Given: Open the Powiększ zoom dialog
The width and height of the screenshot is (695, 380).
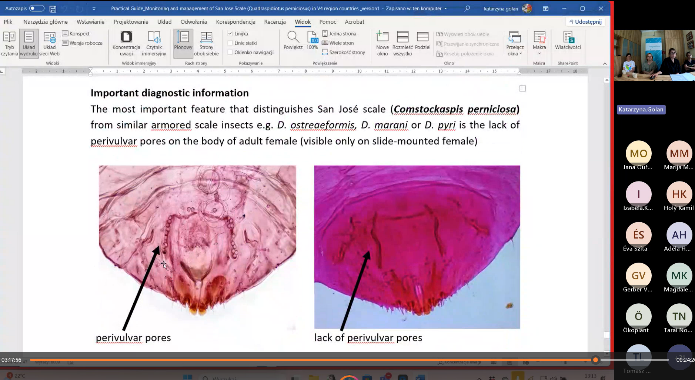Looking at the screenshot, I should coord(293,40).
